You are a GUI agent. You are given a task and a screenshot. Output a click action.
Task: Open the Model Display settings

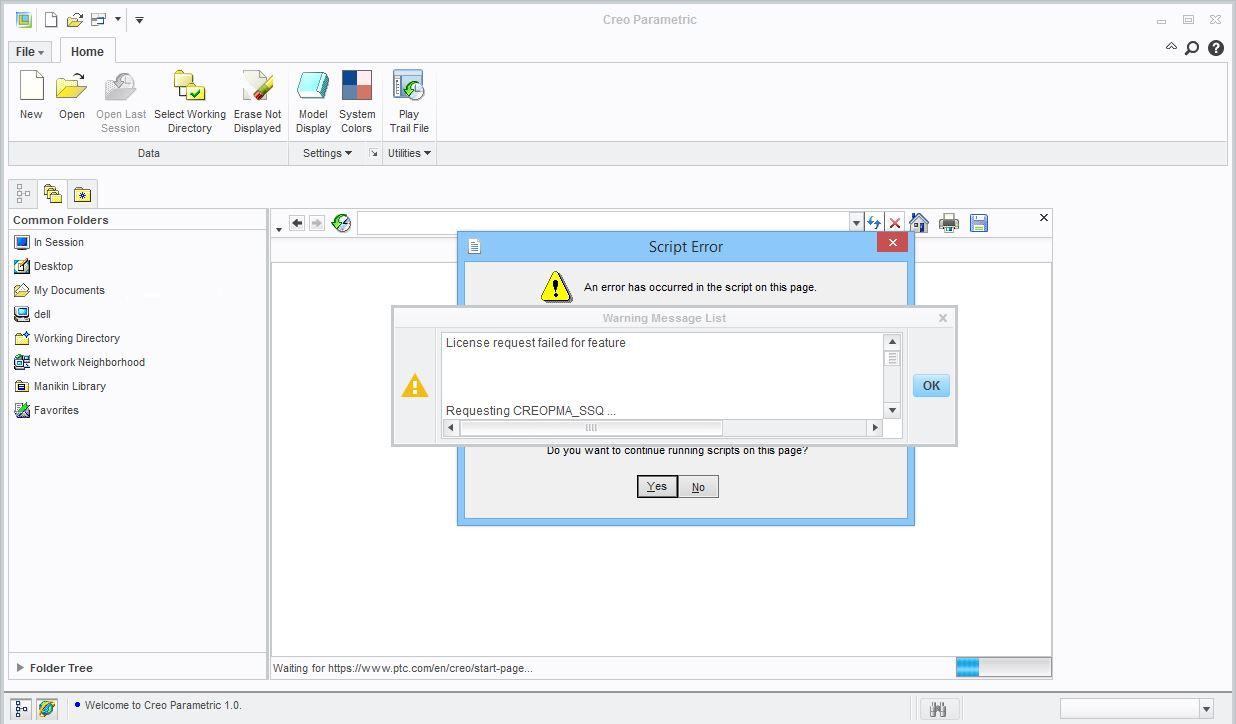pyautogui.click(x=313, y=101)
